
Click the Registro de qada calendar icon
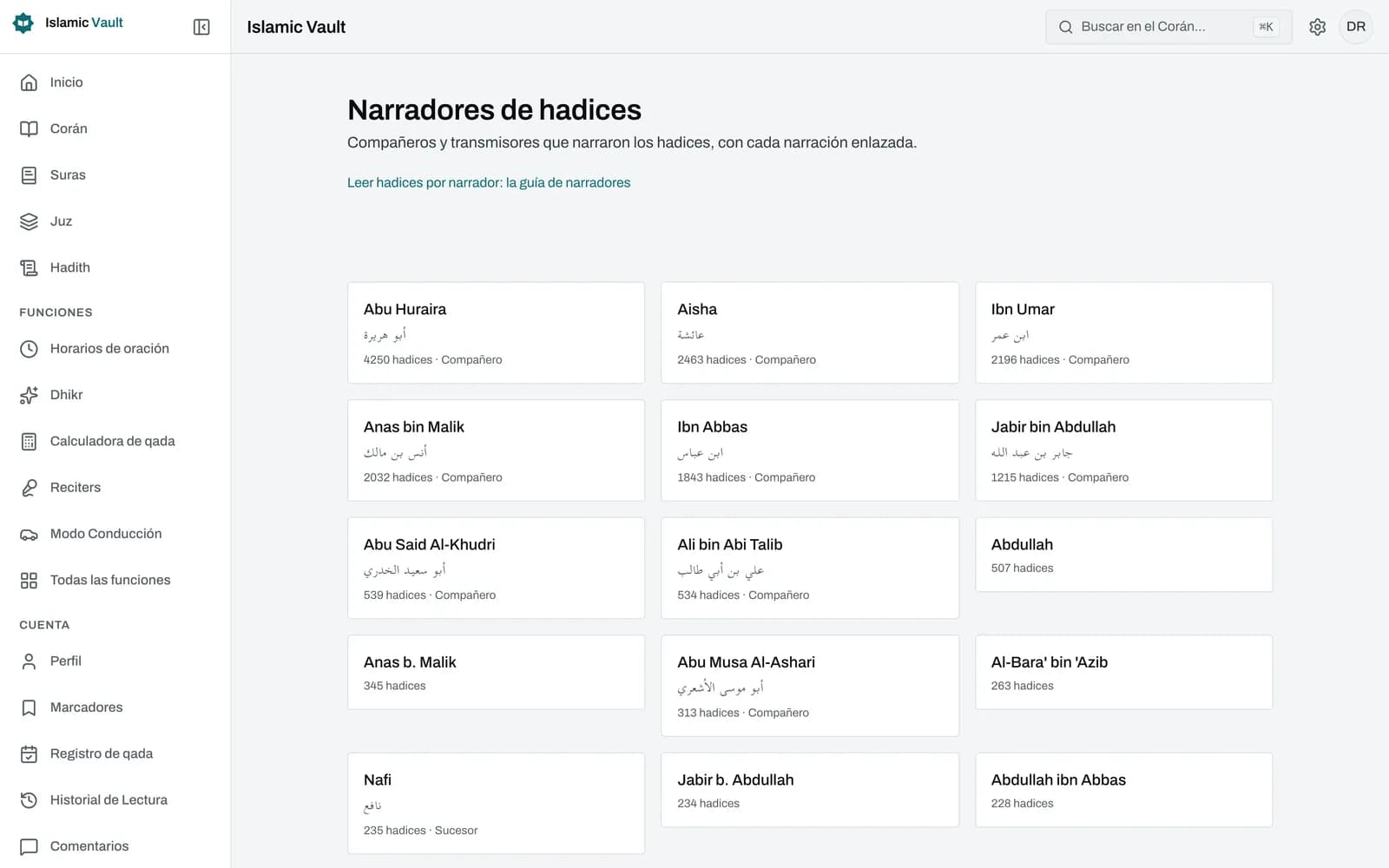point(29,753)
